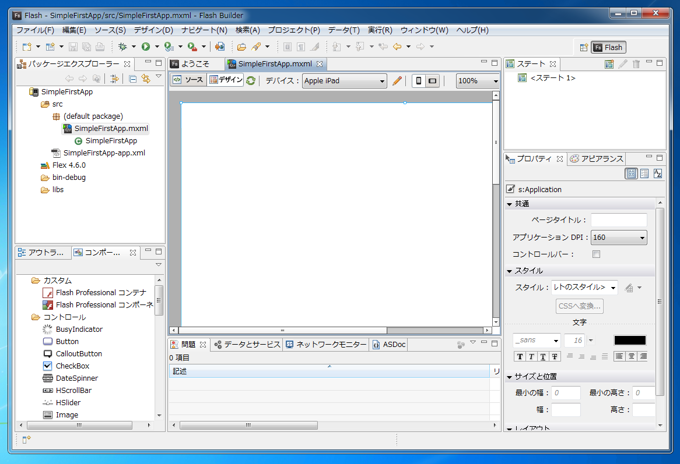
Task: Switch properties to category view icon
Action: pyautogui.click(x=644, y=173)
